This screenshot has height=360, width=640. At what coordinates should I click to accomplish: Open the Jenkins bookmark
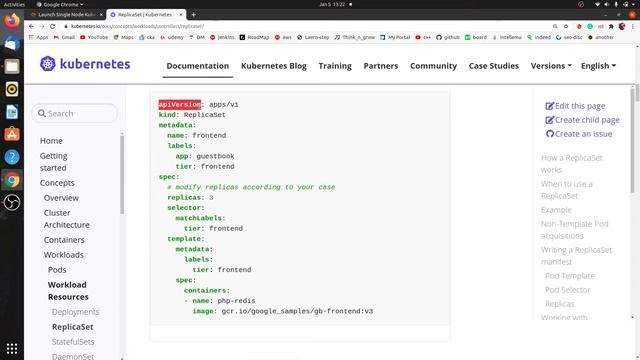(x=222, y=37)
